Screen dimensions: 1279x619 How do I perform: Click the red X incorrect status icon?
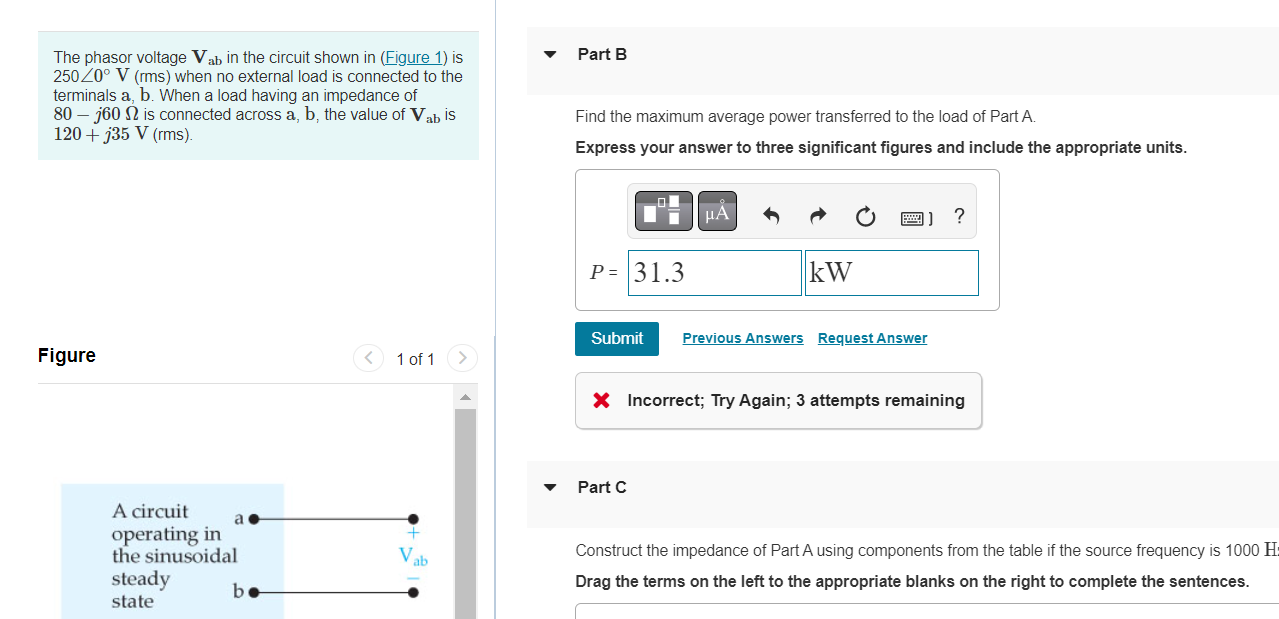click(x=599, y=400)
